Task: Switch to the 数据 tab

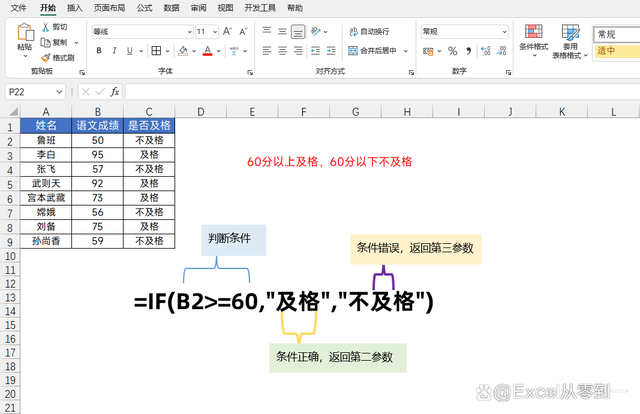Action: coord(171,8)
